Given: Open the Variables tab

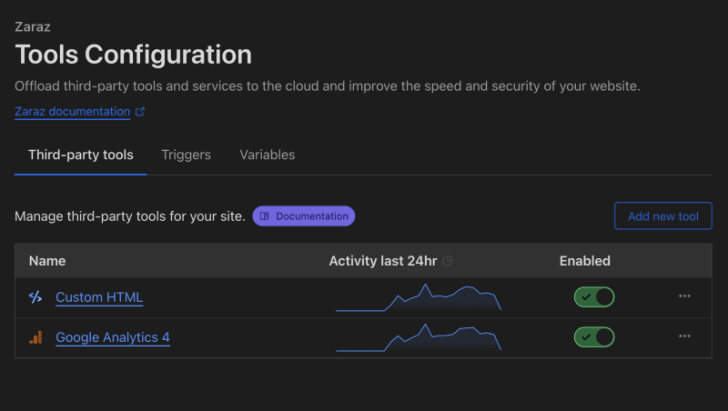Looking at the screenshot, I should click(x=267, y=155).
